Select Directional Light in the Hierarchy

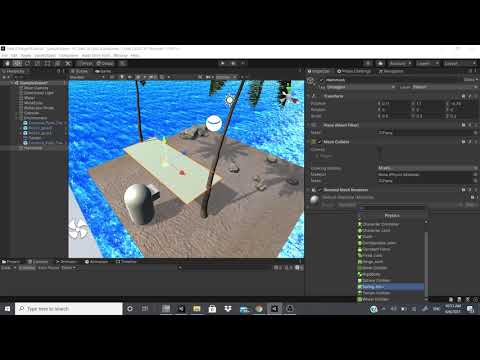pyautogui.click(x=39, y=93)
